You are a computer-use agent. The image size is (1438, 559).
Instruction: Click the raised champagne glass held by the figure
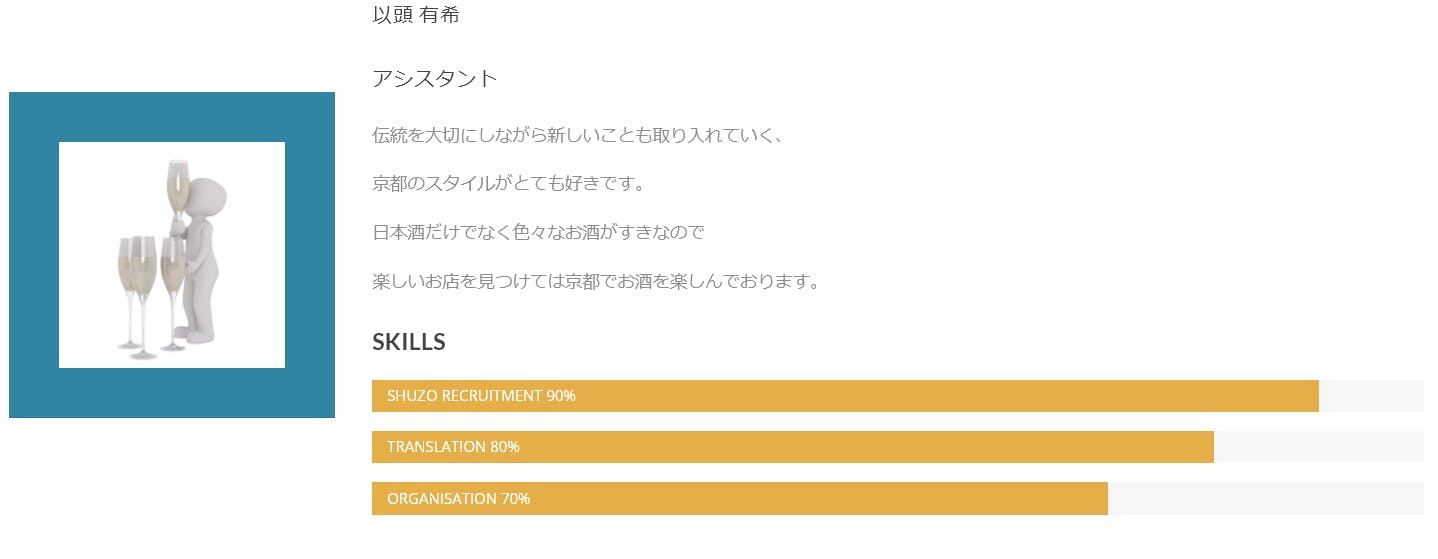(x=178, y=185)
